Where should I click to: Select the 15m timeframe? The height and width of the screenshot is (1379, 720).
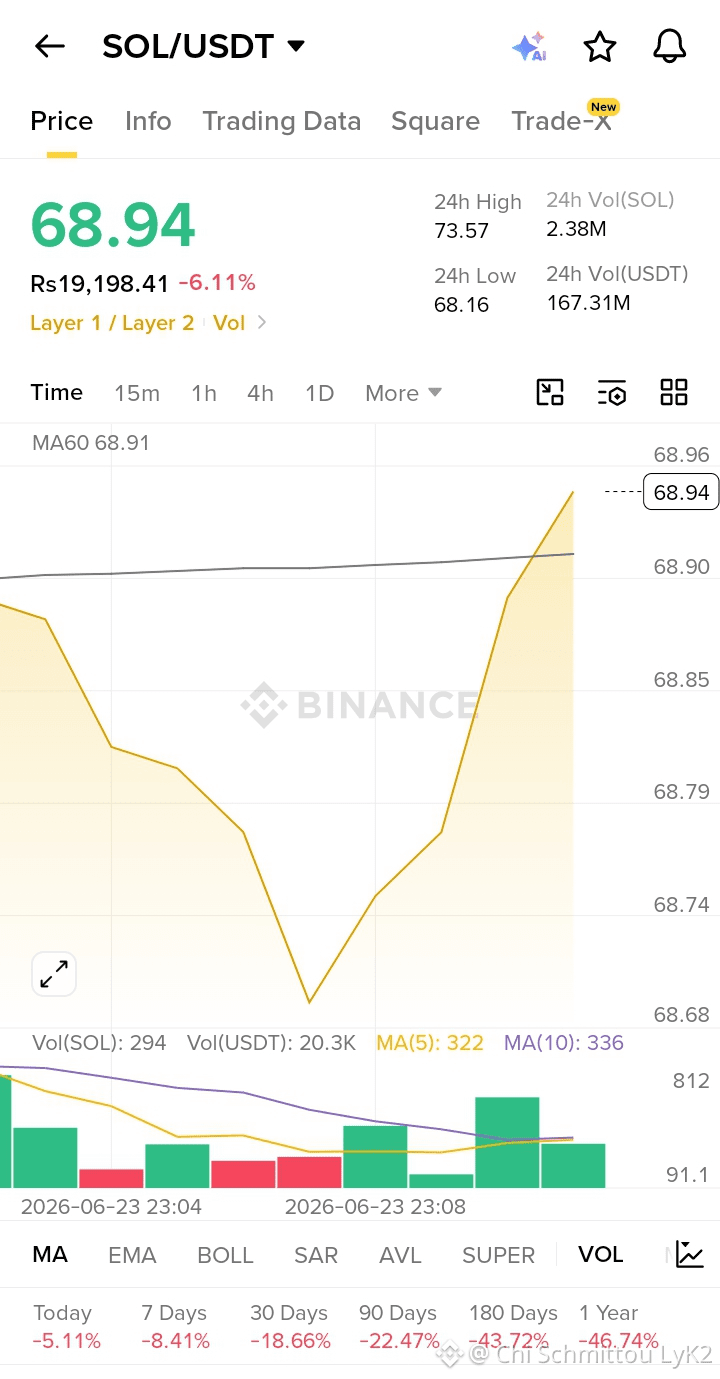(137, 393)
